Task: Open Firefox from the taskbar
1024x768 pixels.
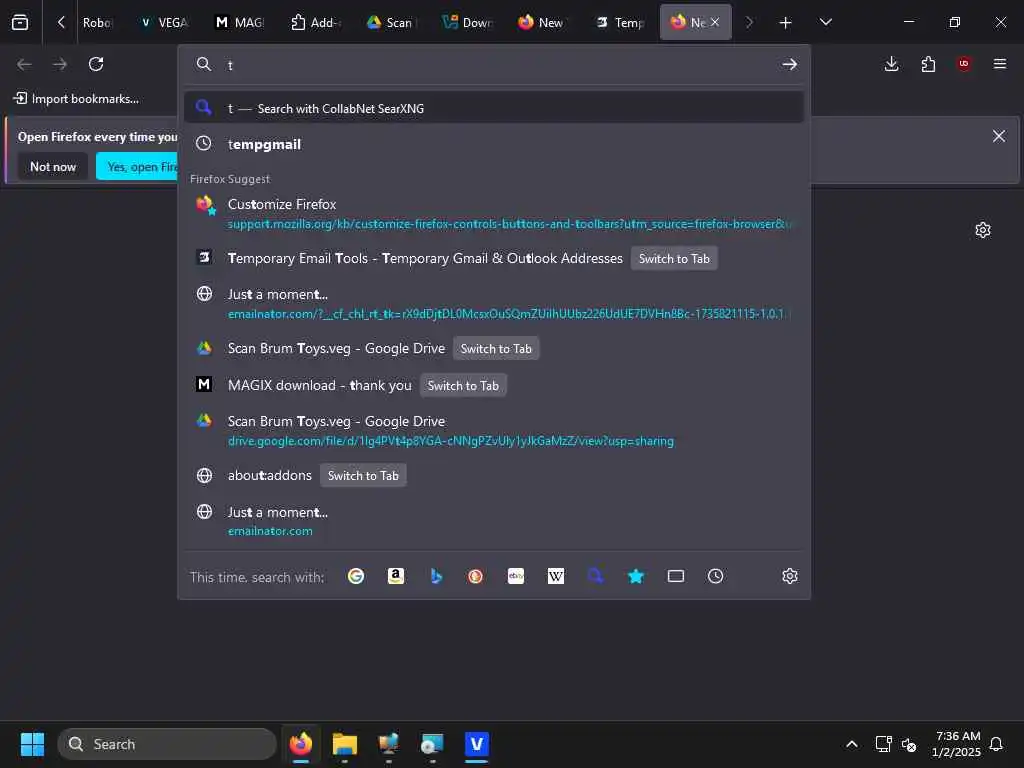Action: [301, 744]
